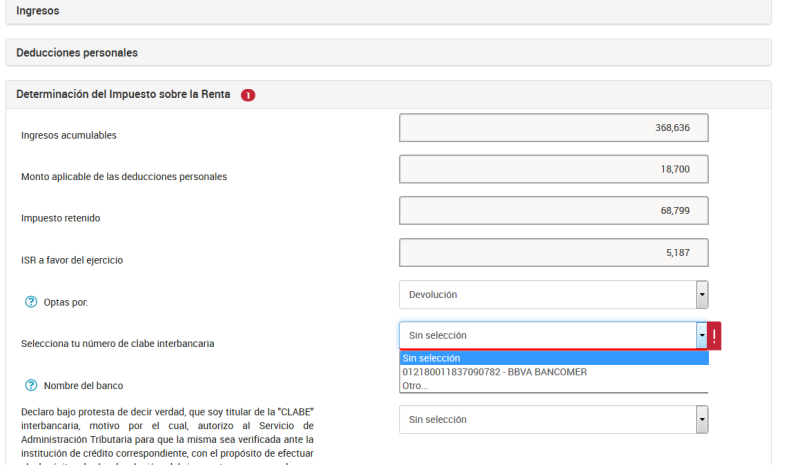Open help icon next to Optas por
The height and width of the screenshot is (465, 800).
pyautogui.click(x=31, y=302)
